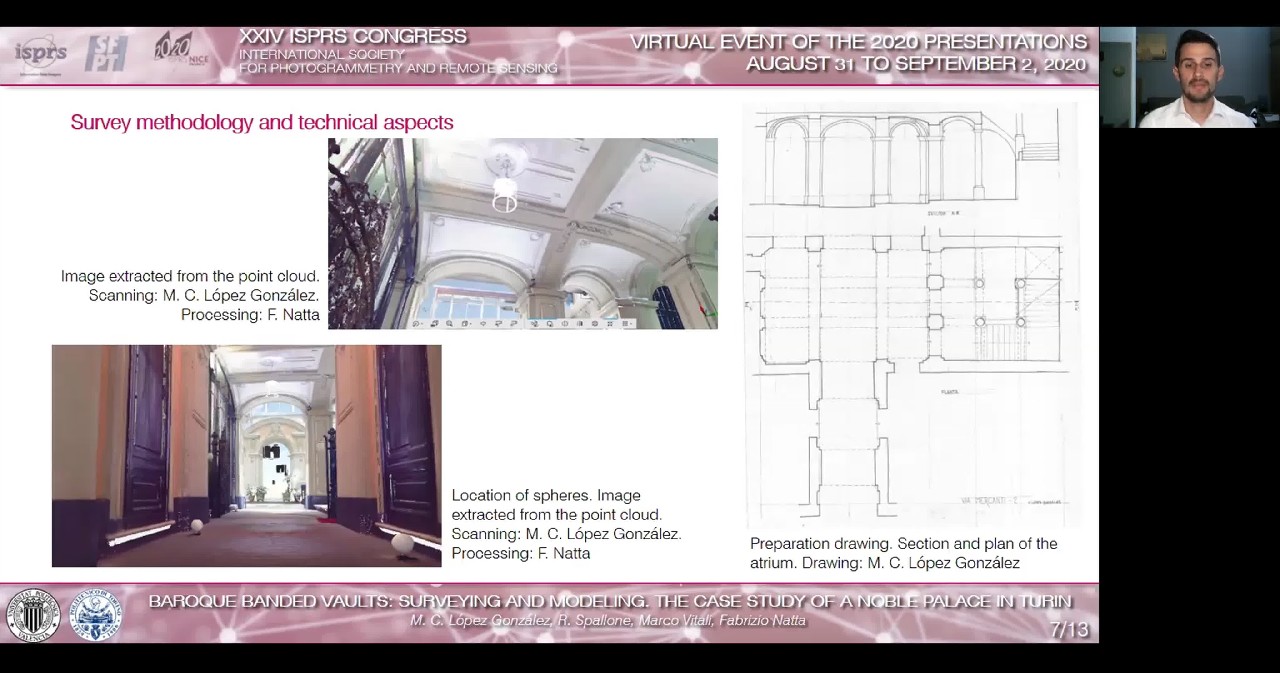Click the SFPT logo in the header
Image resolution: width=1280 pixels, height=673 pixels.
coord(106,54)
